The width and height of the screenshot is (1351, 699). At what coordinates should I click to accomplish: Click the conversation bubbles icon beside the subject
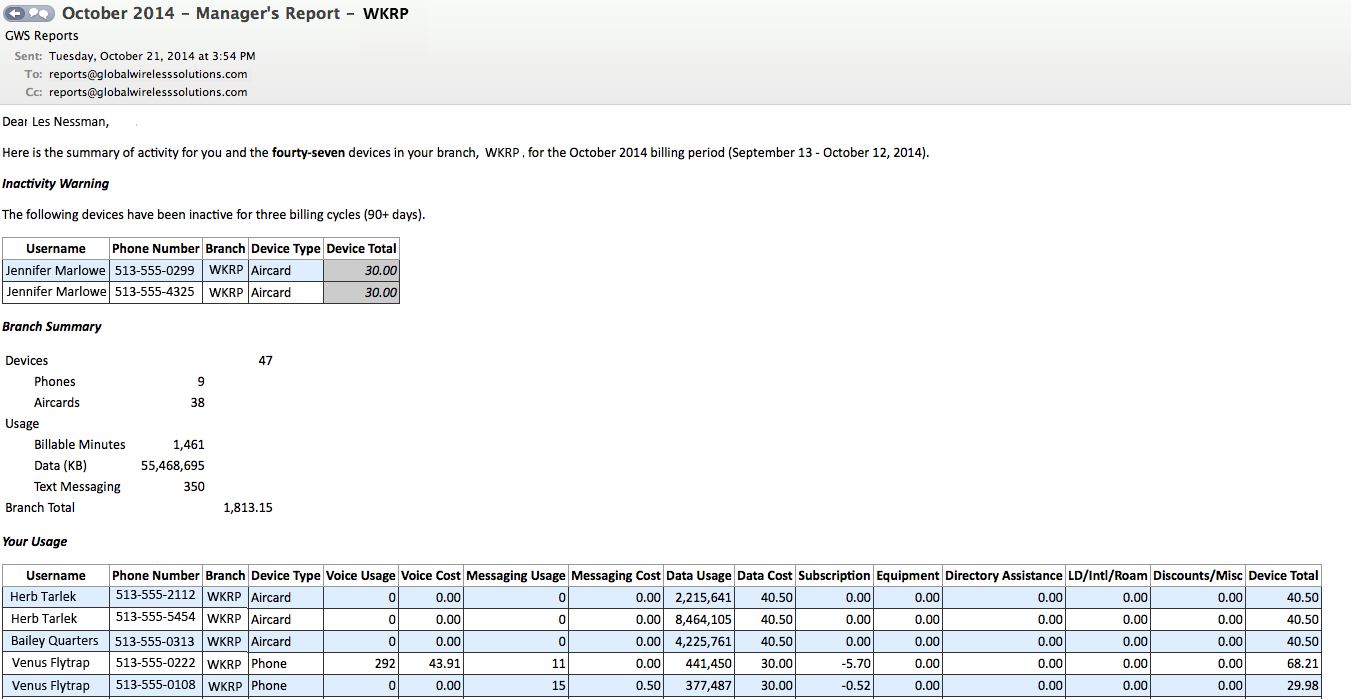(x=40, y=14)
